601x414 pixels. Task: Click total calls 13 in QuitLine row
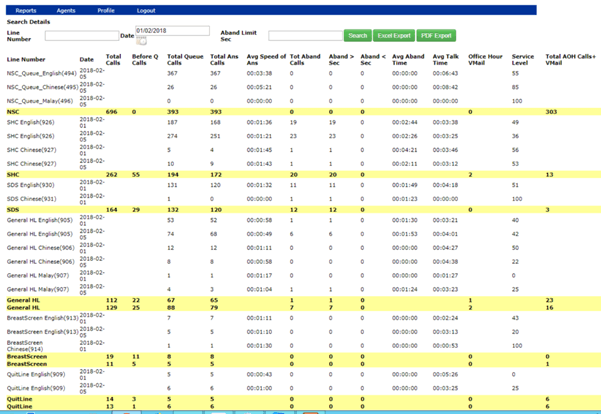pos(110,406)
